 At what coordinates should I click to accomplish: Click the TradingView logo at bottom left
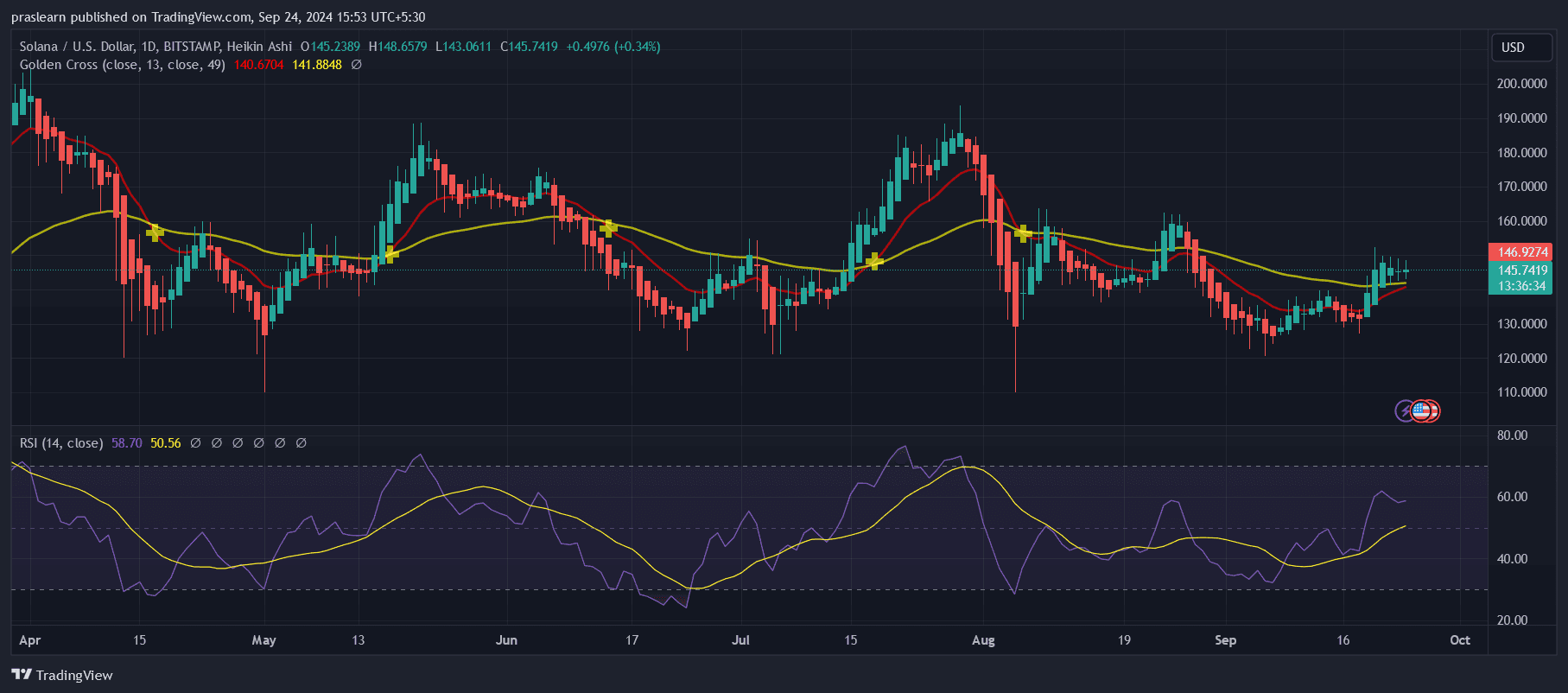62,675
